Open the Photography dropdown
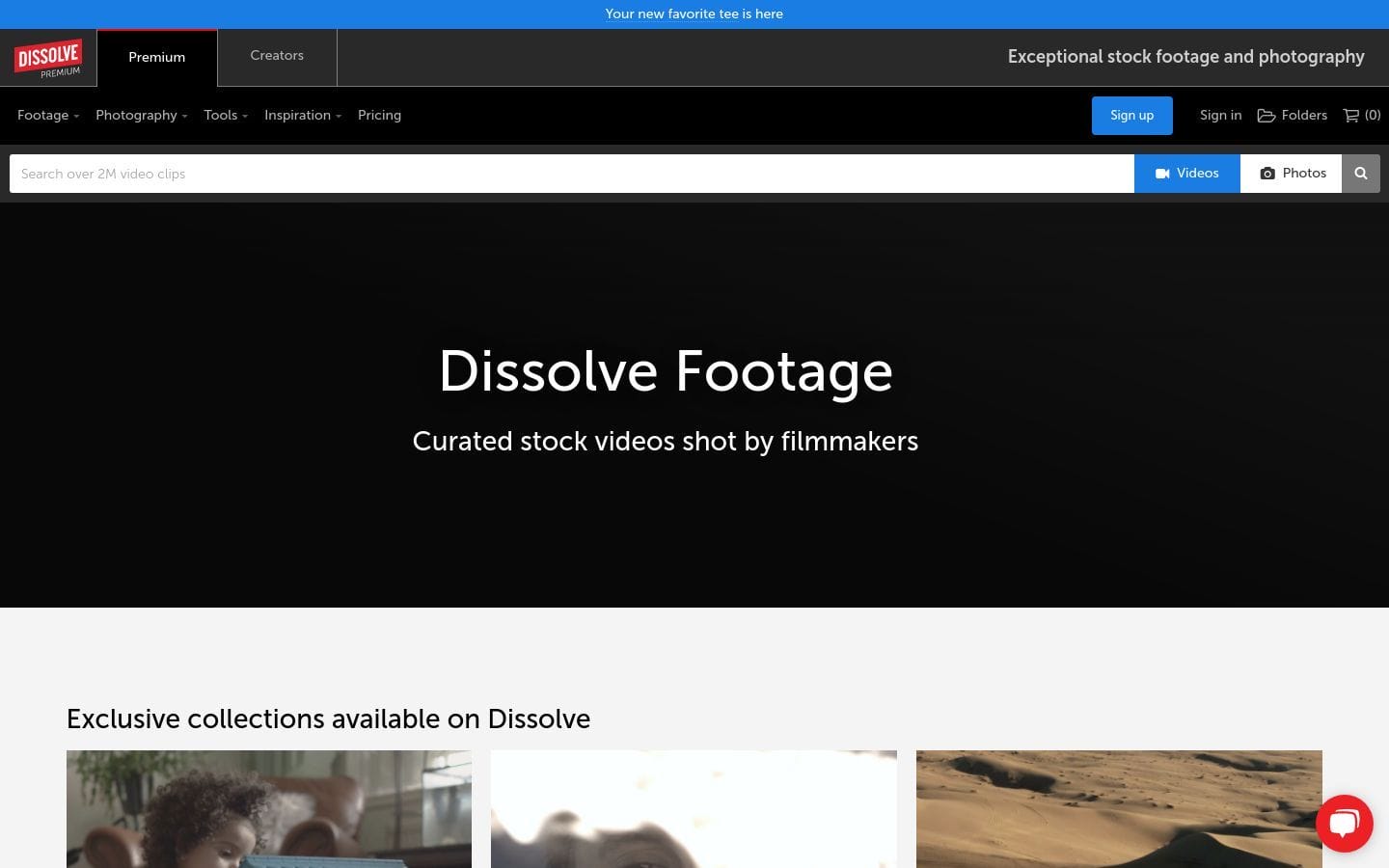The height and width of the screenshot is (868, 1389). [x=139, y=115]
